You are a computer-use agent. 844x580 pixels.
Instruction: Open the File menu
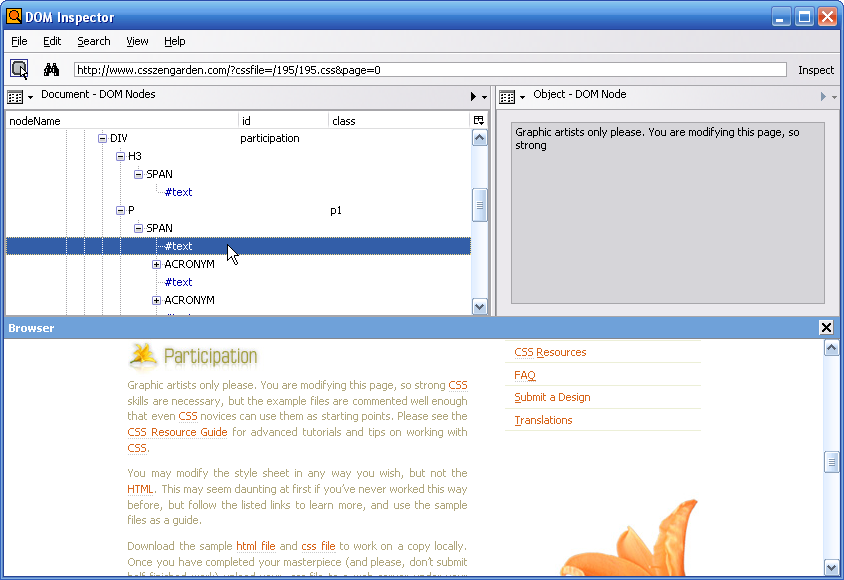pyautogui.click(x=19, y=41)
